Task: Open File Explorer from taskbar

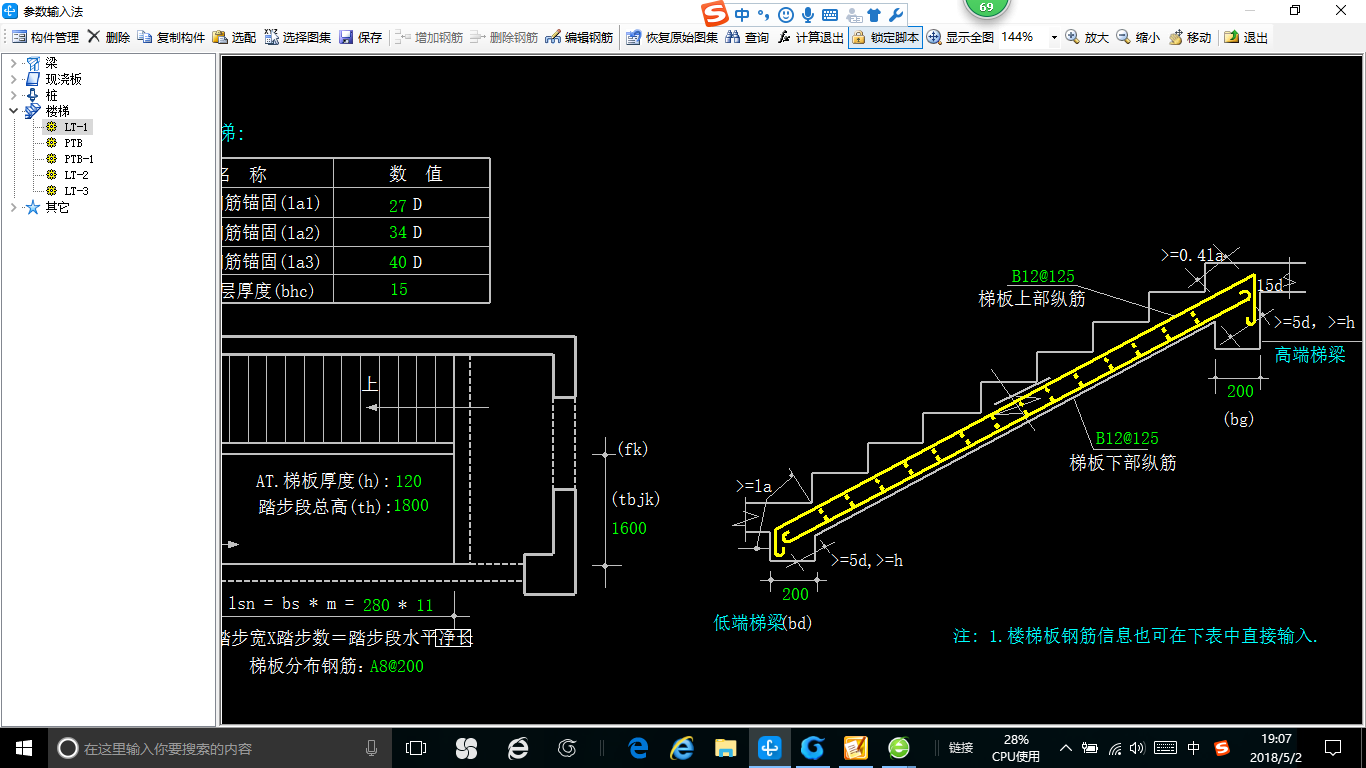Action: click(726, 747)
